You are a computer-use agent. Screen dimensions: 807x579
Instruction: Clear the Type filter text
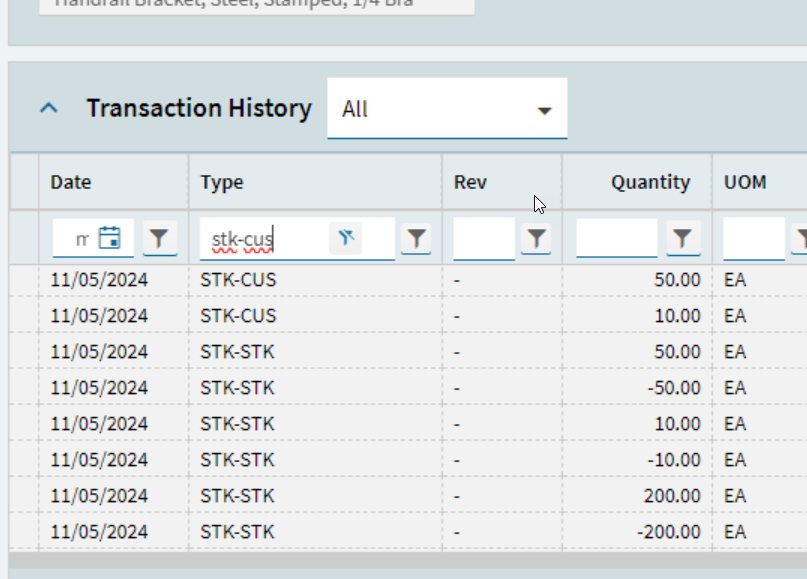[x=345, y=237]
